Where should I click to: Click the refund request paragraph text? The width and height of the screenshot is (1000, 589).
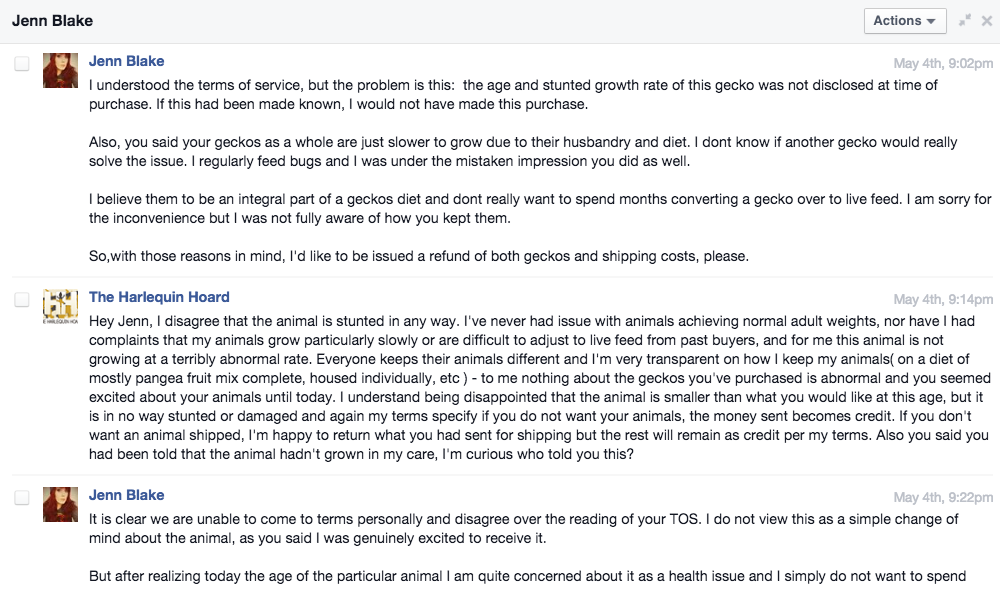[x=418, y=256]
